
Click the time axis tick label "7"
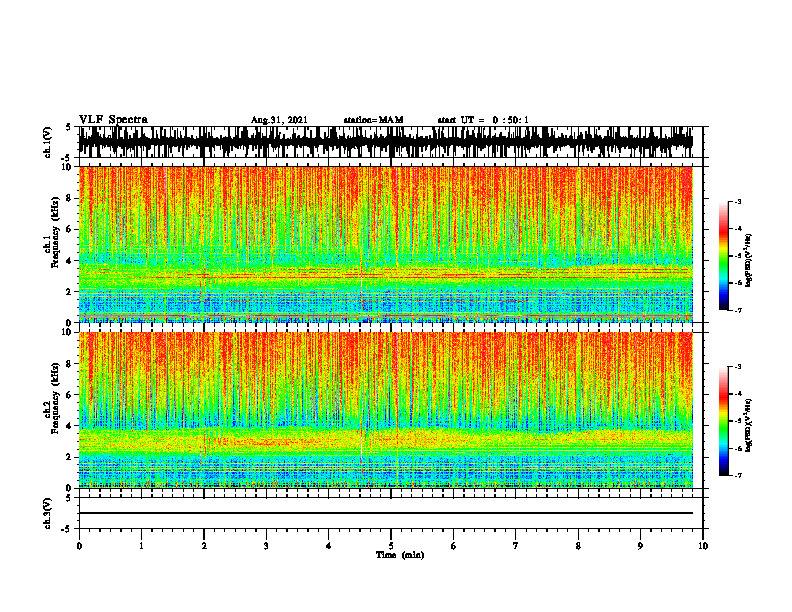pos(516,546)
